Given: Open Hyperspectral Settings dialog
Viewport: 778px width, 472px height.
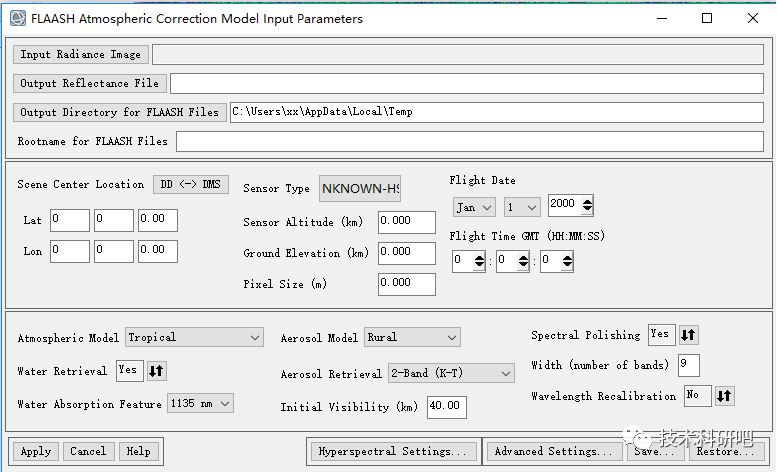Looking at the screenshot, I should (392, 451).
